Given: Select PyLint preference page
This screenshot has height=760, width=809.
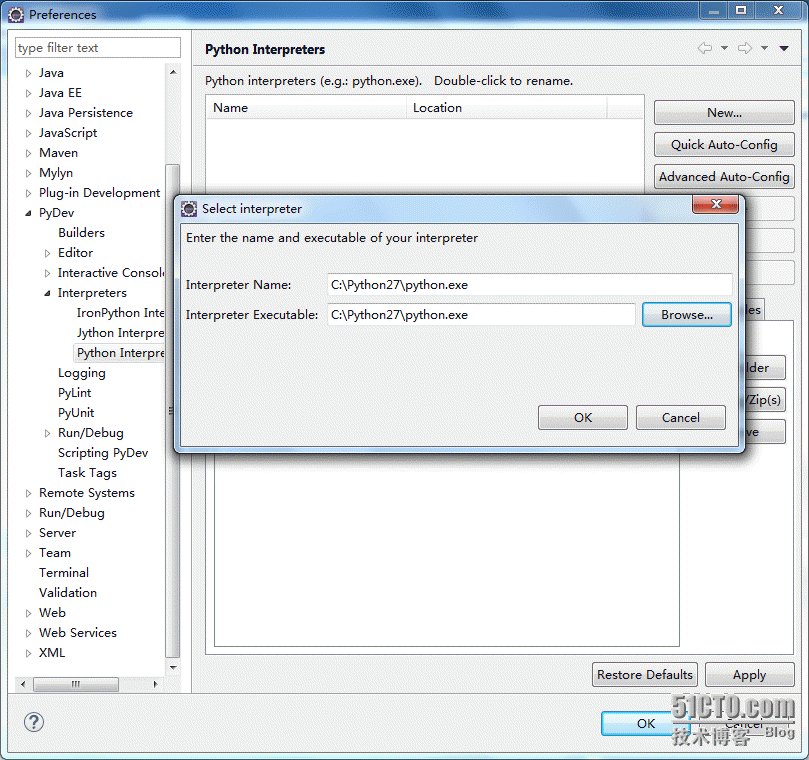Looking at the screenshot, I should point(74,393).
